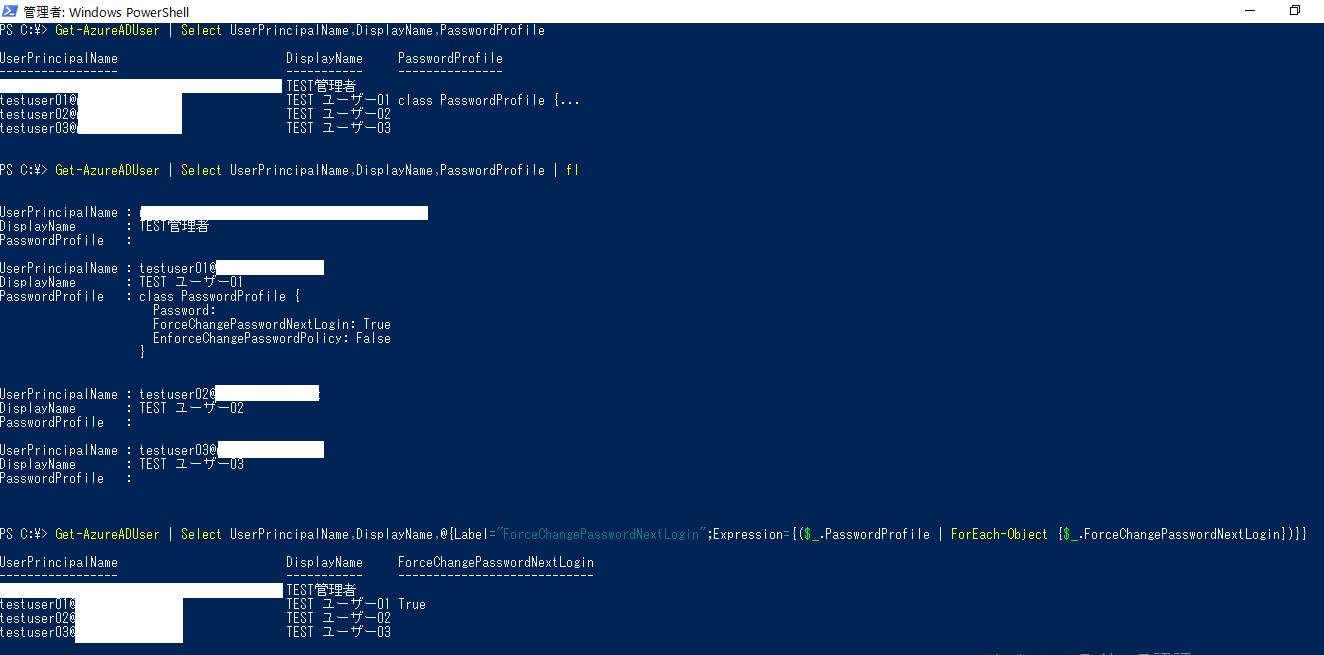Click Get-AzureADUser in the first command line

(107, 31)
